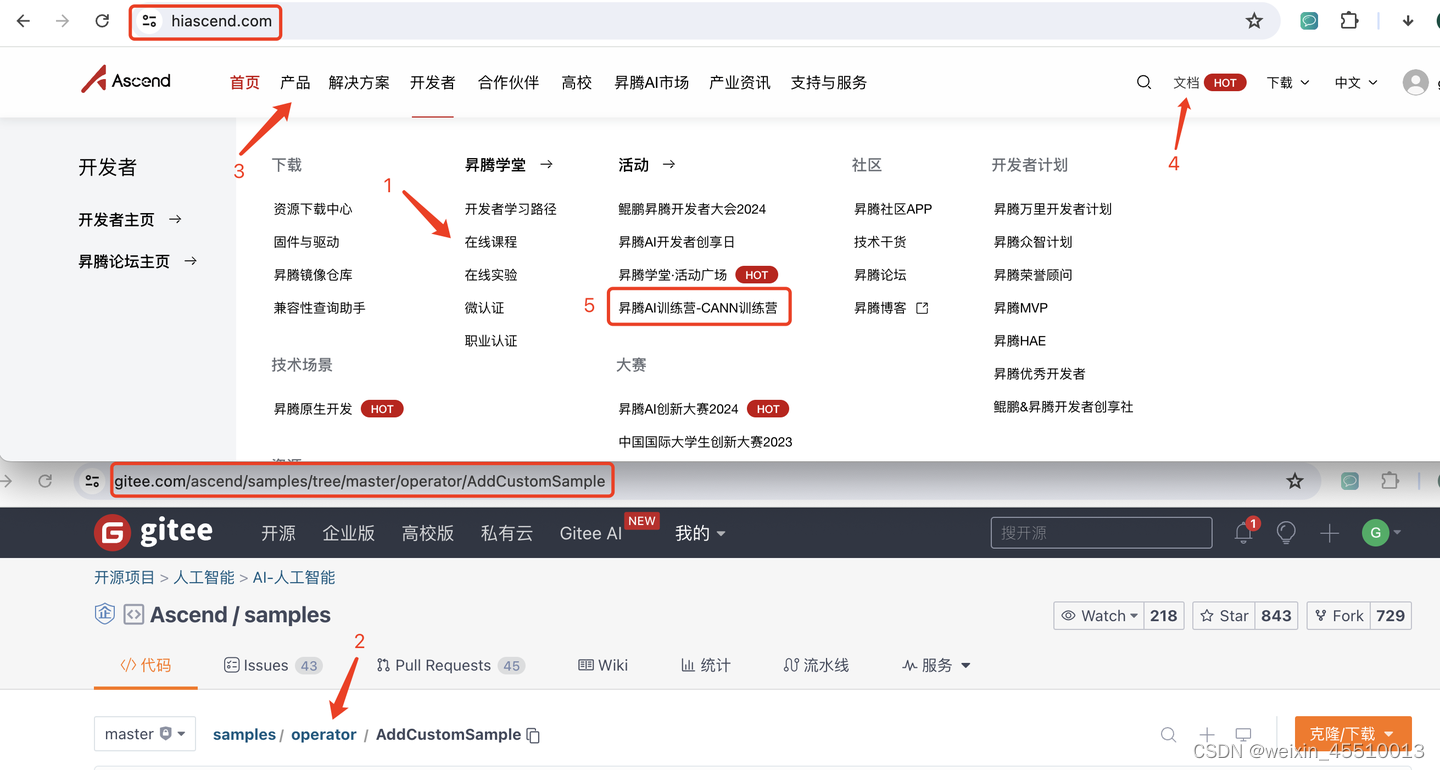Switch to the Pull Requests tab
1440x770 pixels.
[450, 665]
